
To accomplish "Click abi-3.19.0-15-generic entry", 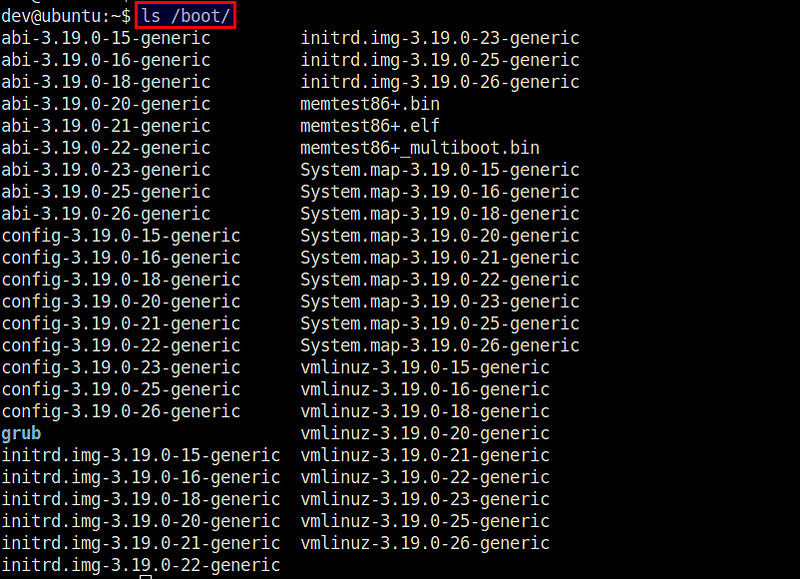I will coord(106,38).
